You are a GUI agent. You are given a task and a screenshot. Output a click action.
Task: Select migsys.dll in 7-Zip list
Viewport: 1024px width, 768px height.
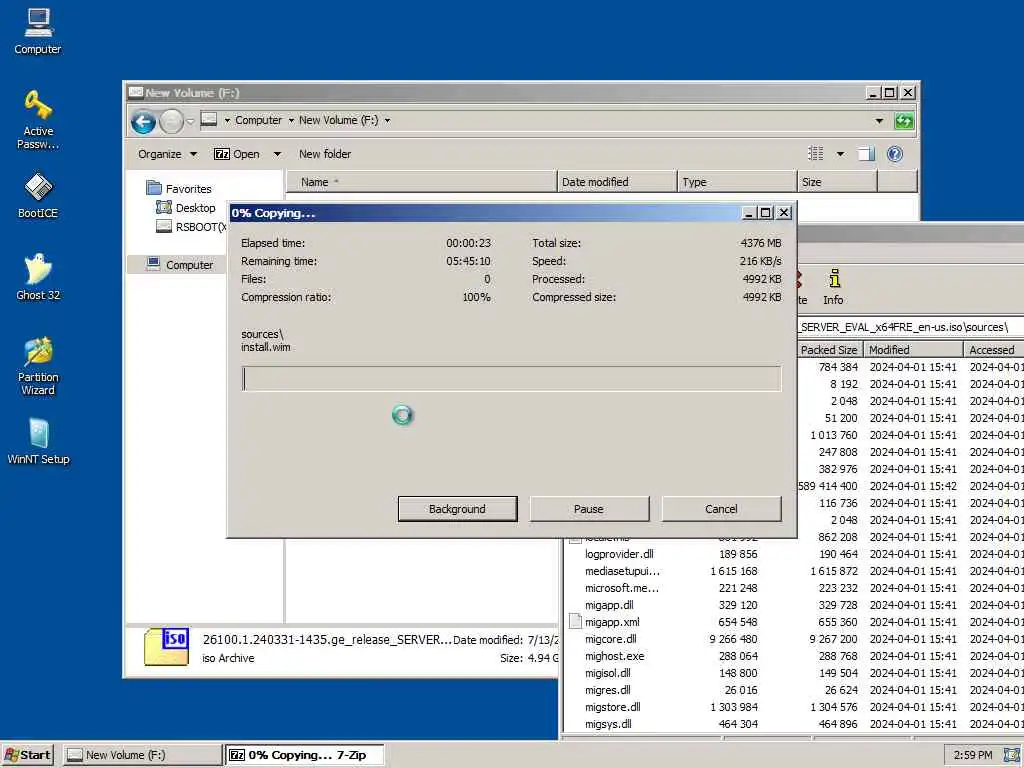pos(608,724)
